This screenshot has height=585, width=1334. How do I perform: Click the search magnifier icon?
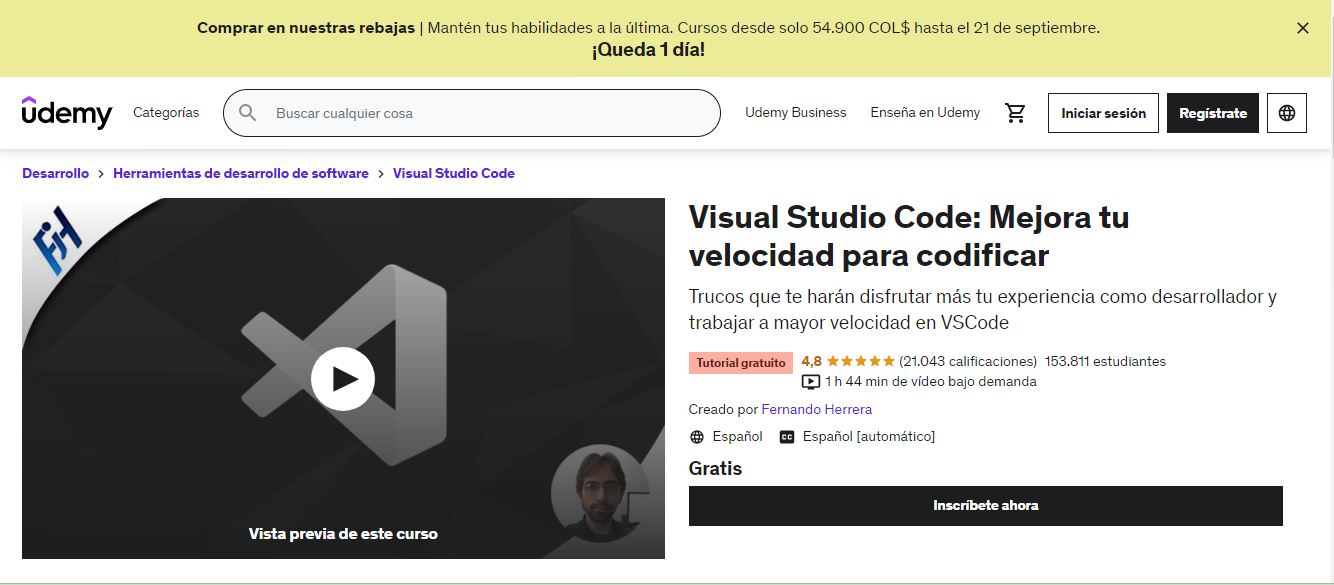pyautogui.click(x=248, y=113)
